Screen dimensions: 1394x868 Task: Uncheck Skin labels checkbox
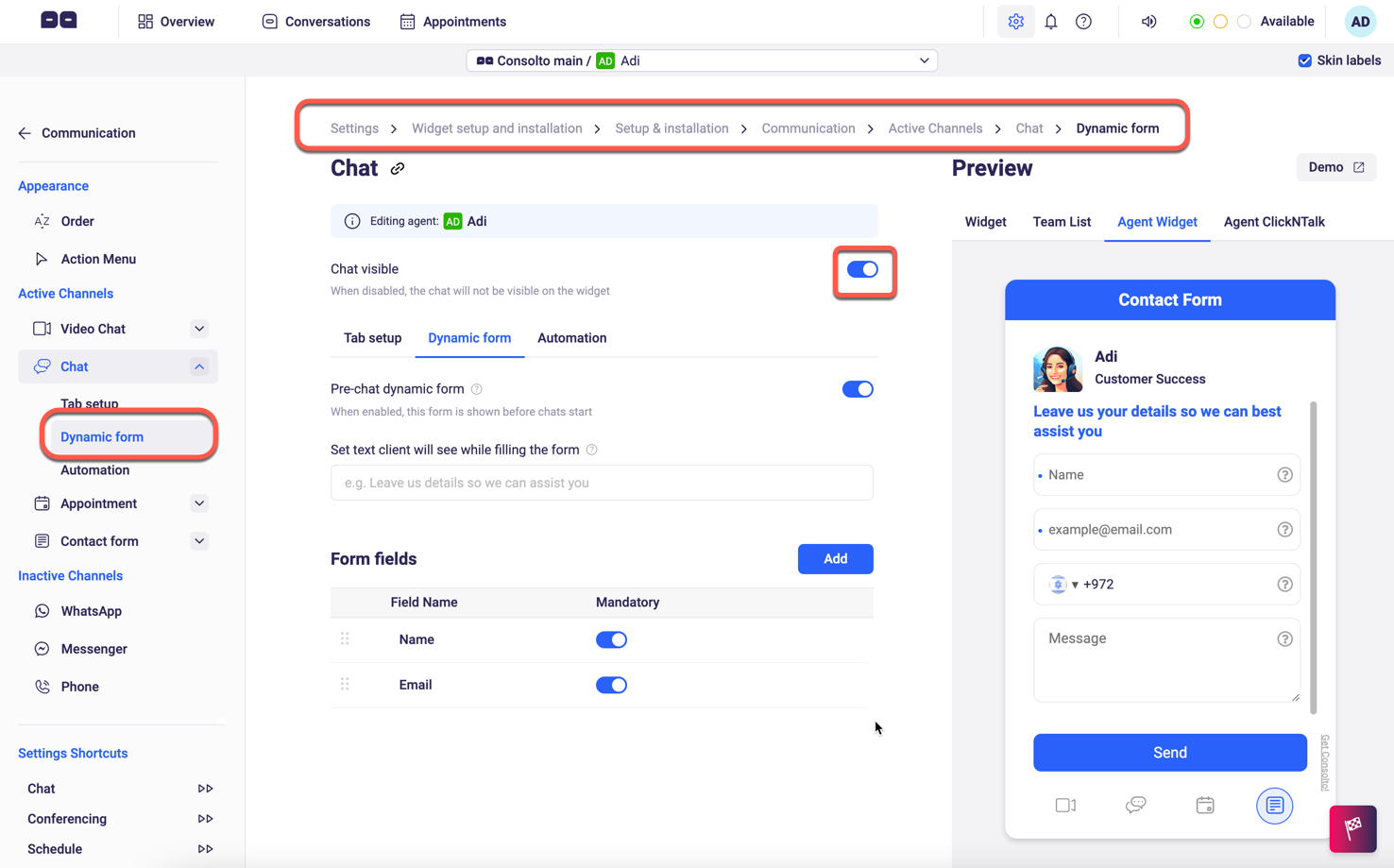pos(1304,60)
